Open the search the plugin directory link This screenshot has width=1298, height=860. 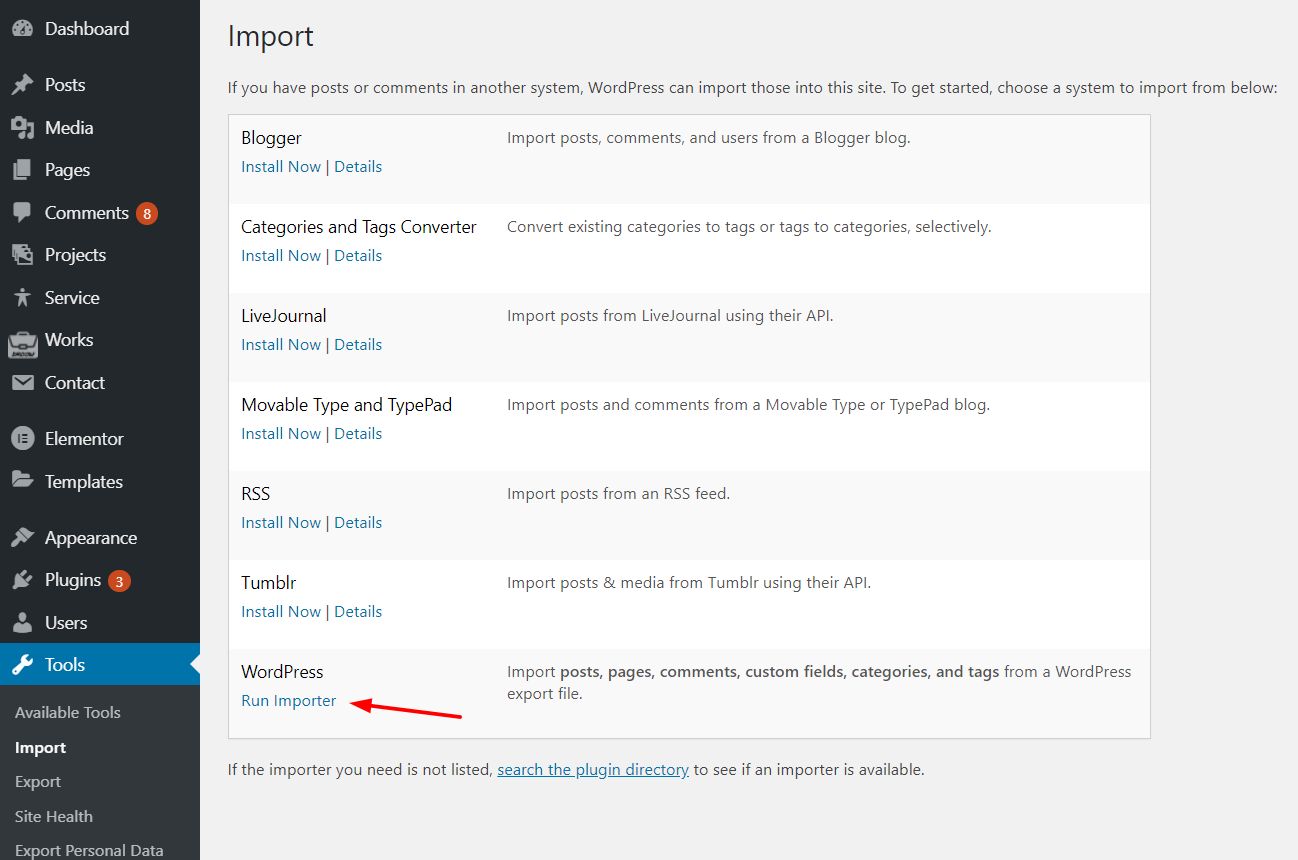[593, 770]
